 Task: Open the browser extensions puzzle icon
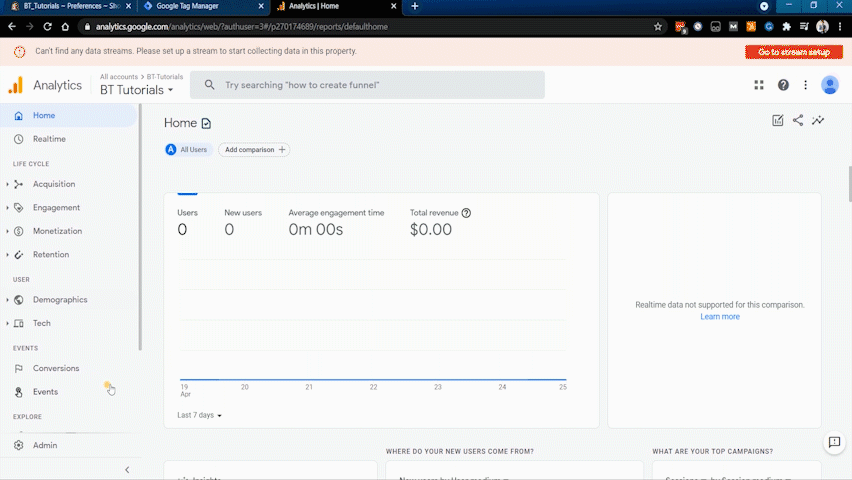(786, 26)
